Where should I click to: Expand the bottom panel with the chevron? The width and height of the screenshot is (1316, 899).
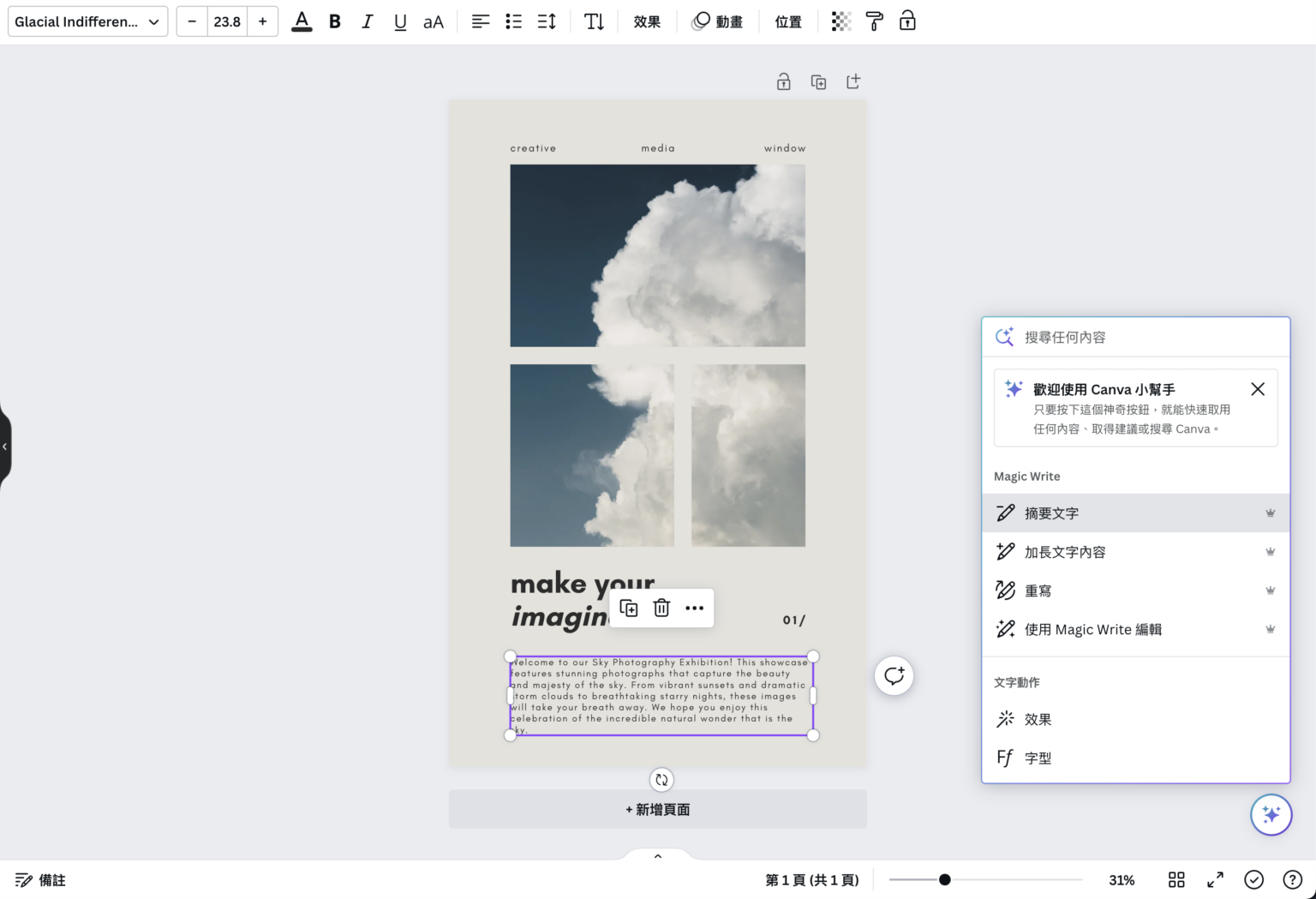(x=657, y=855)
